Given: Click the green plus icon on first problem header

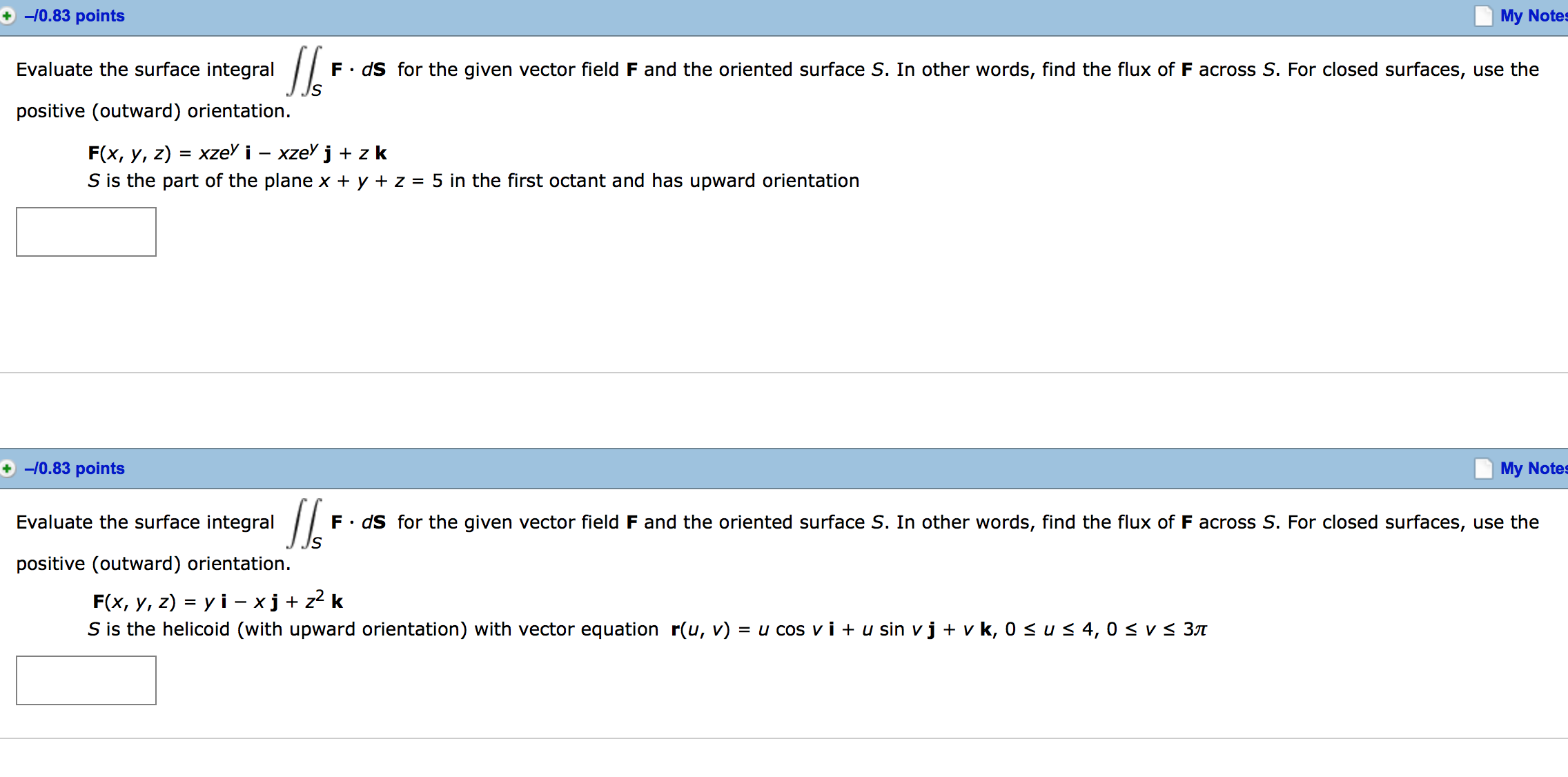Looking at the screenshot, I should pyautogui.click(x=7, y=15).
